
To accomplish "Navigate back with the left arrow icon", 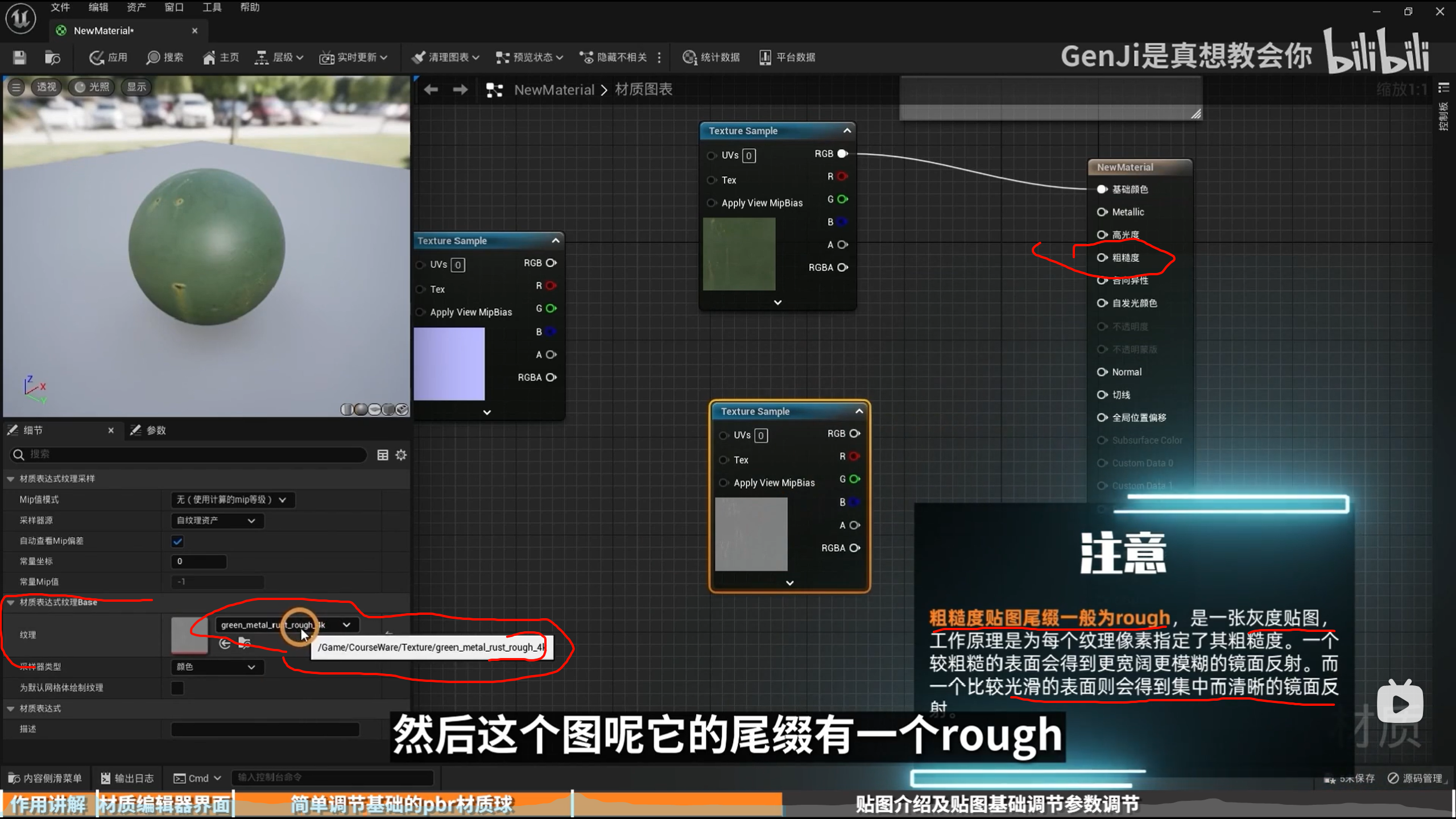I will click(431, 90).
